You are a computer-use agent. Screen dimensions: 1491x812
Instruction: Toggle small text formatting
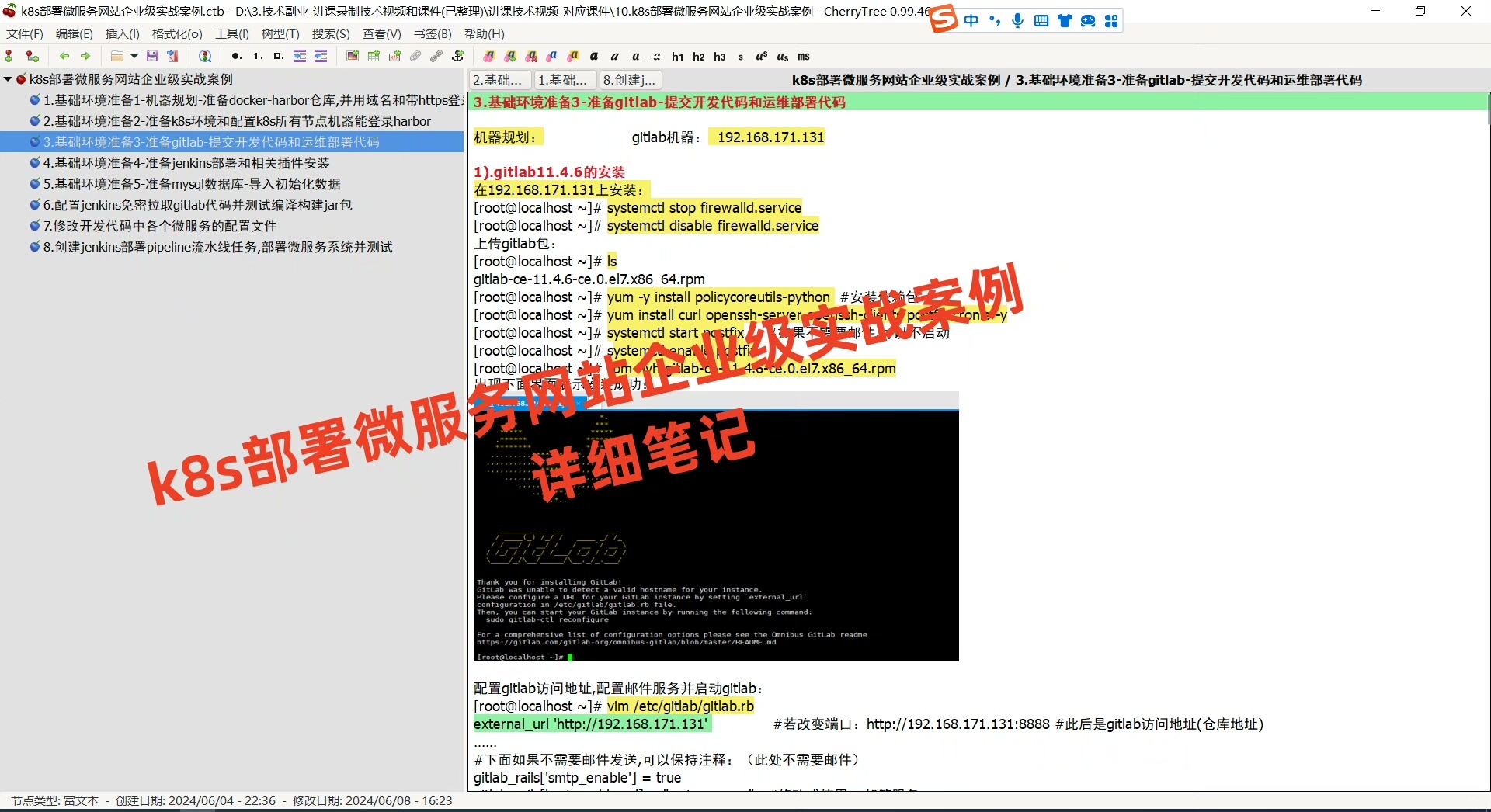pyautogui.click(x=741, y=56)
